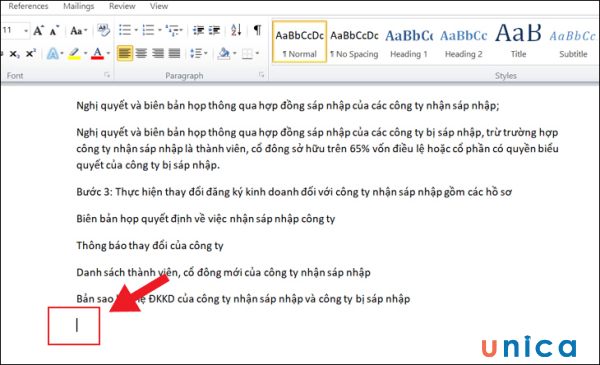This screenshot has width=600, height=365.
Task: Open the Line Spacing options
Action: point(199,53)
